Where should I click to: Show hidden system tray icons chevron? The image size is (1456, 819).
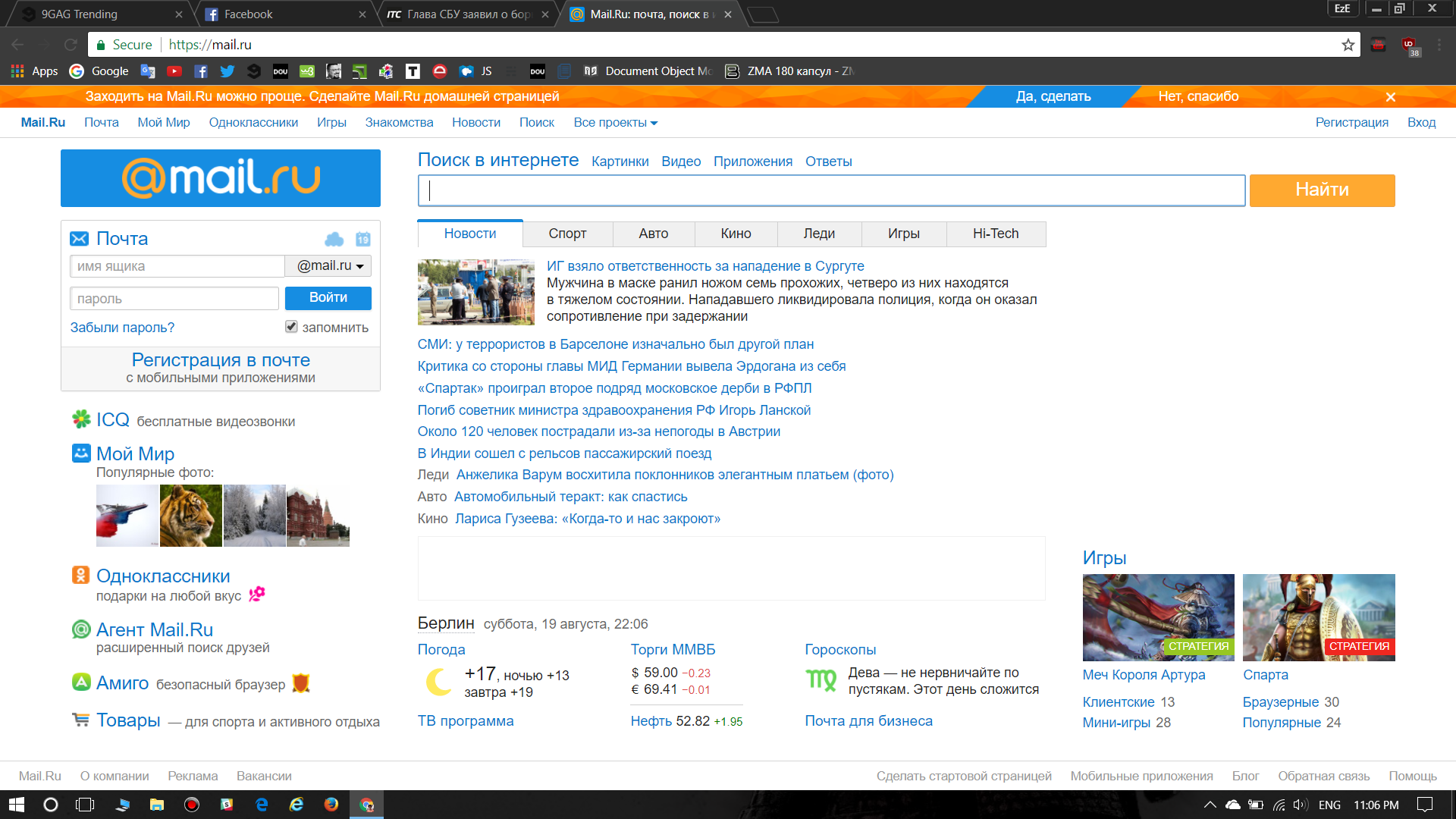click(x=1210, y=805)
